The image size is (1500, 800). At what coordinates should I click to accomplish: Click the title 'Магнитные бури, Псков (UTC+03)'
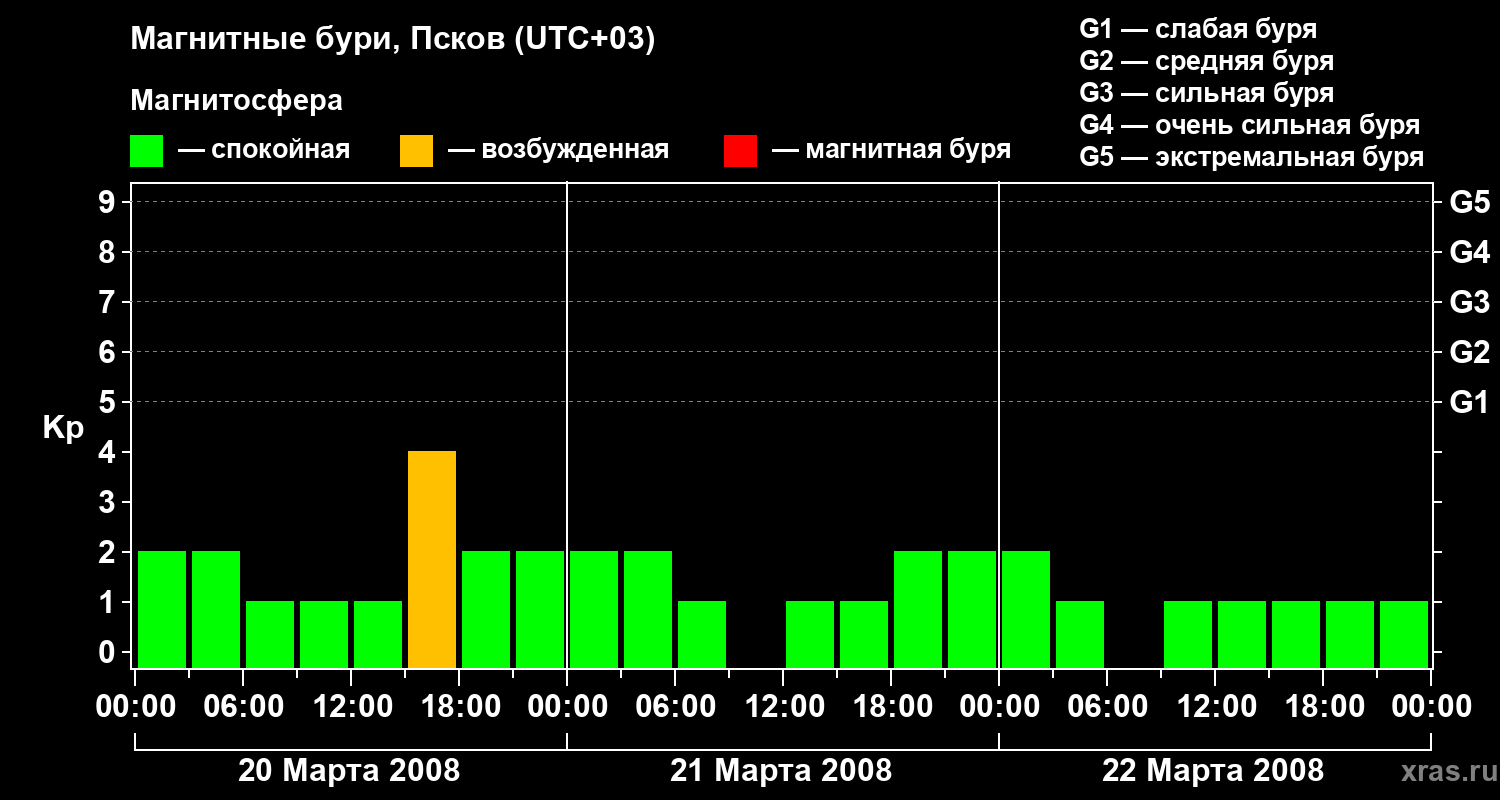(393, 40)
